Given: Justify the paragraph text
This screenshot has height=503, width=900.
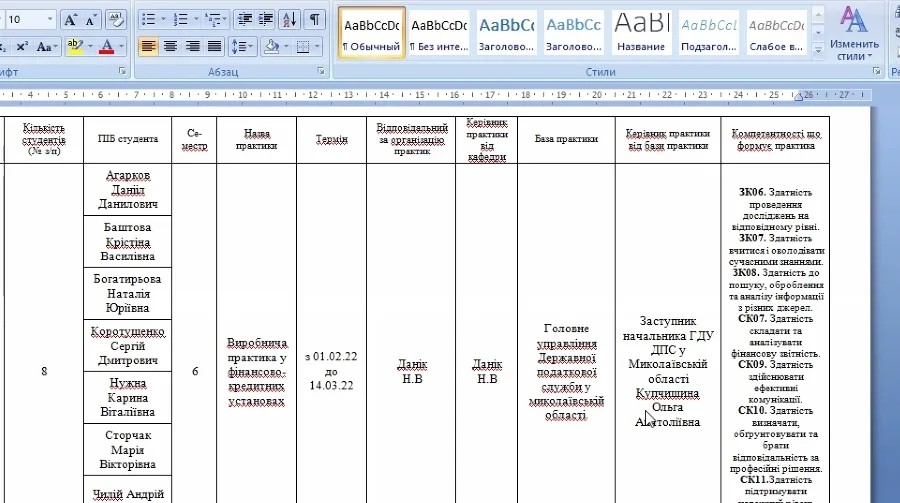Looking at the screenshot, I should [216, 46].
